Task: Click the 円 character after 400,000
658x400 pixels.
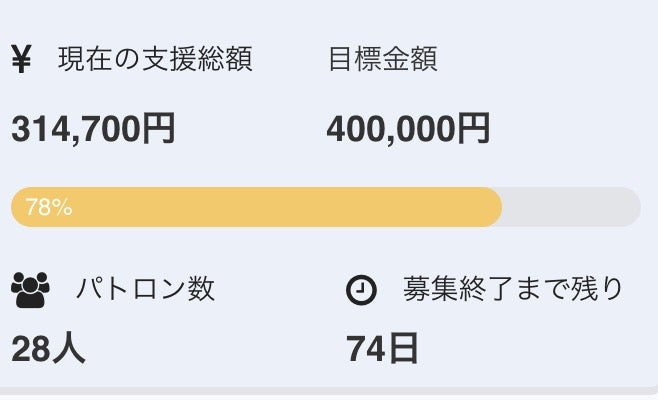Action: point(474,128)
